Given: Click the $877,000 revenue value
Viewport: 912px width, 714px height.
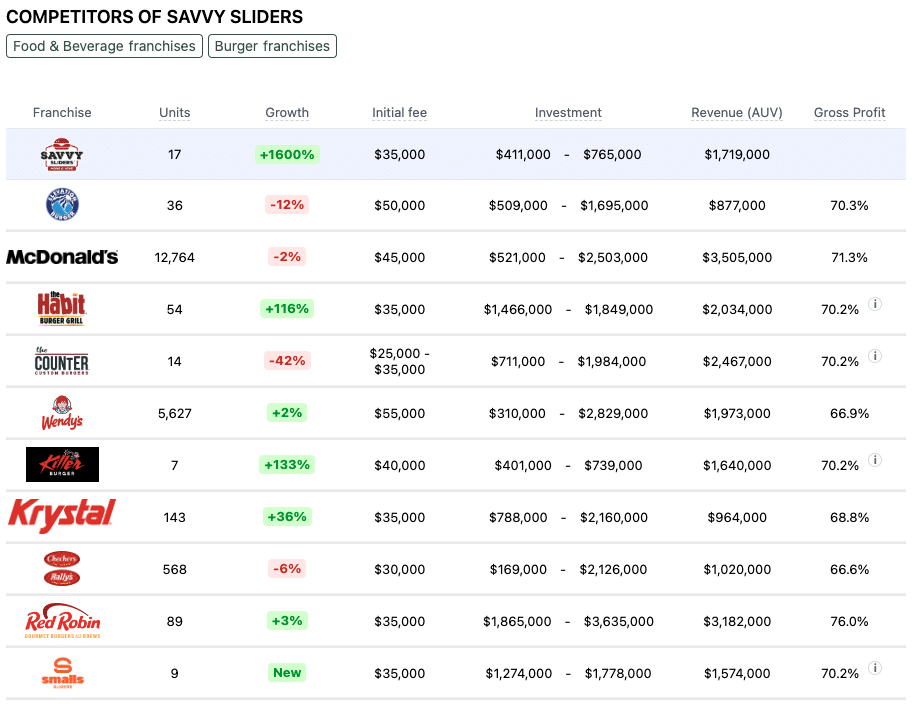Looking at the screenshot, I should coord(737,205).
